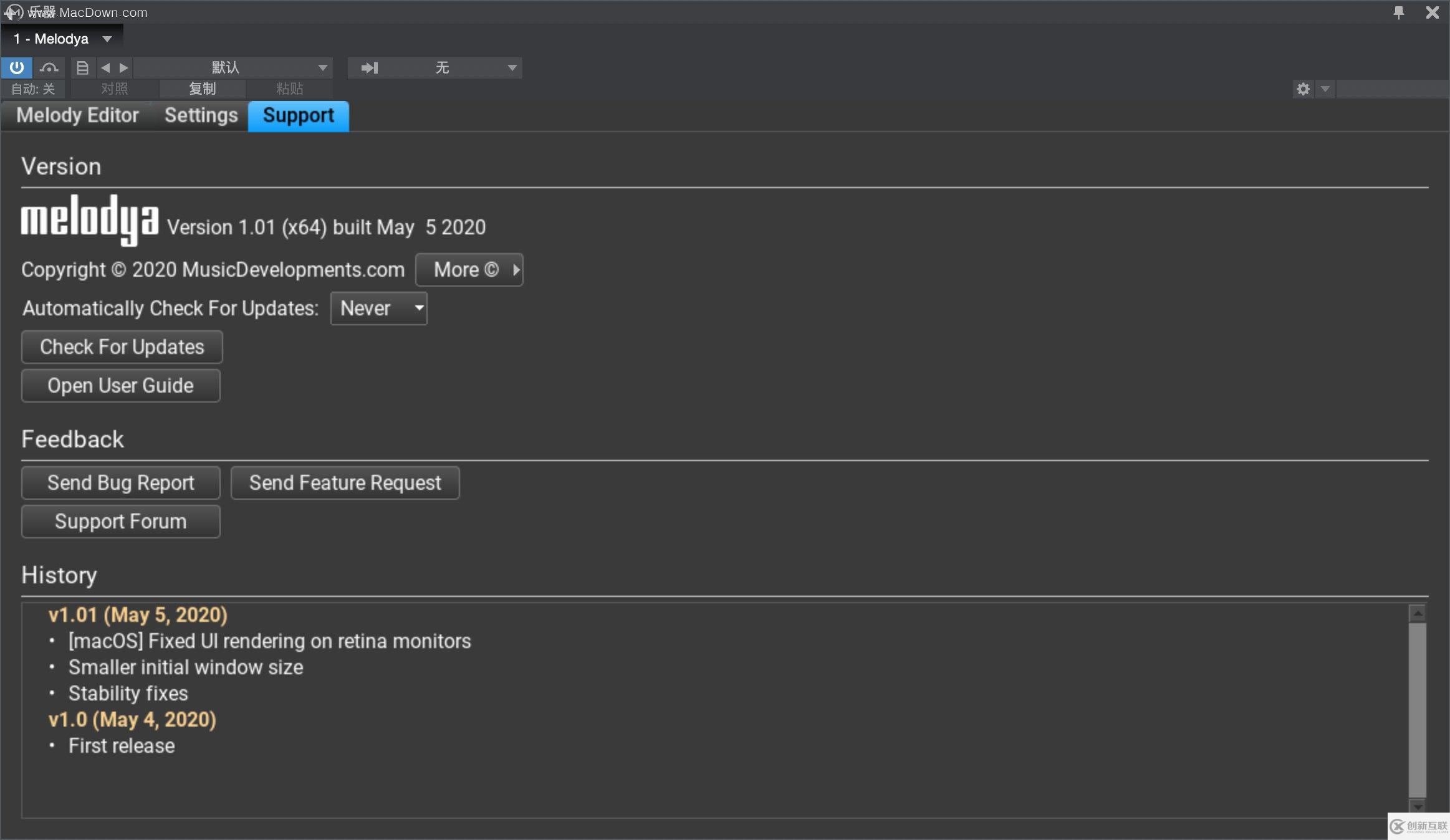The image size is (1450, 840).
Task: Click the 自动: 关 automation button
Action: (33, 88)
